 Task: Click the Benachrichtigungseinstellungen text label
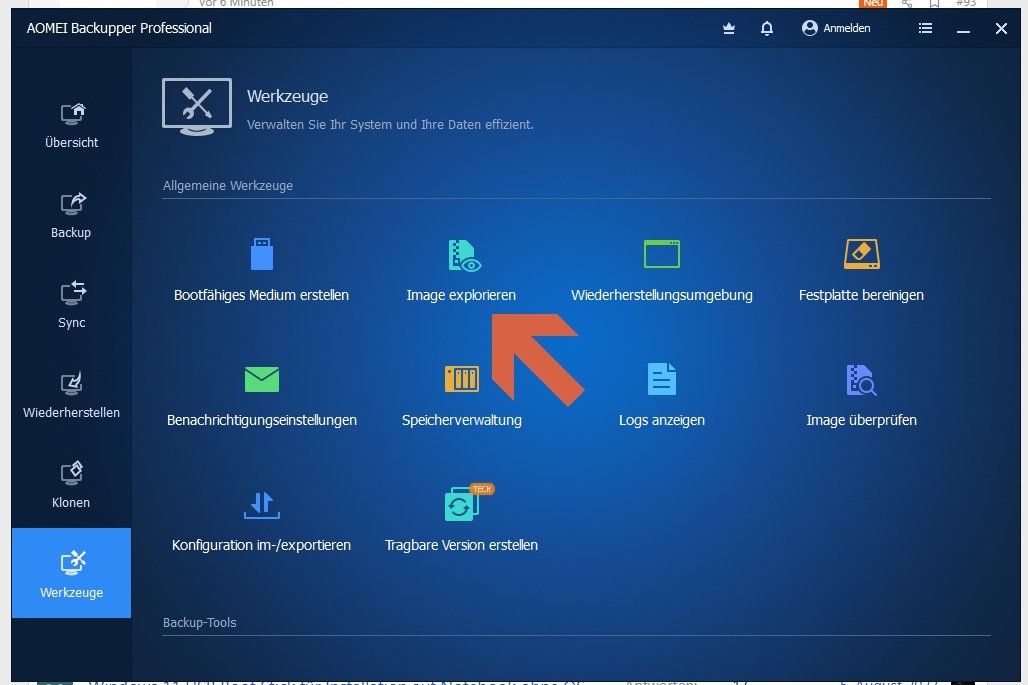pos(262,420)
